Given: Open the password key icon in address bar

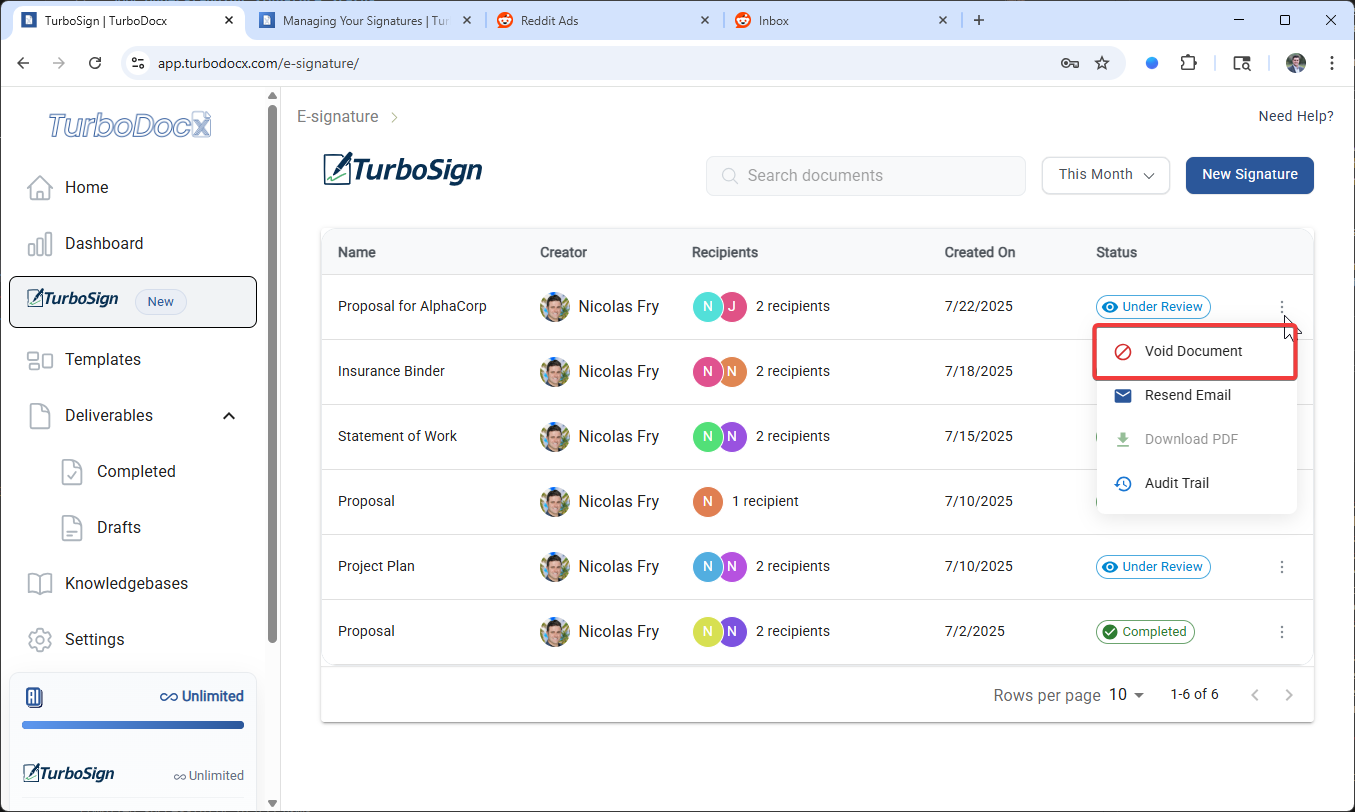Looking at the screenshot, I should tap(1069, 63).
